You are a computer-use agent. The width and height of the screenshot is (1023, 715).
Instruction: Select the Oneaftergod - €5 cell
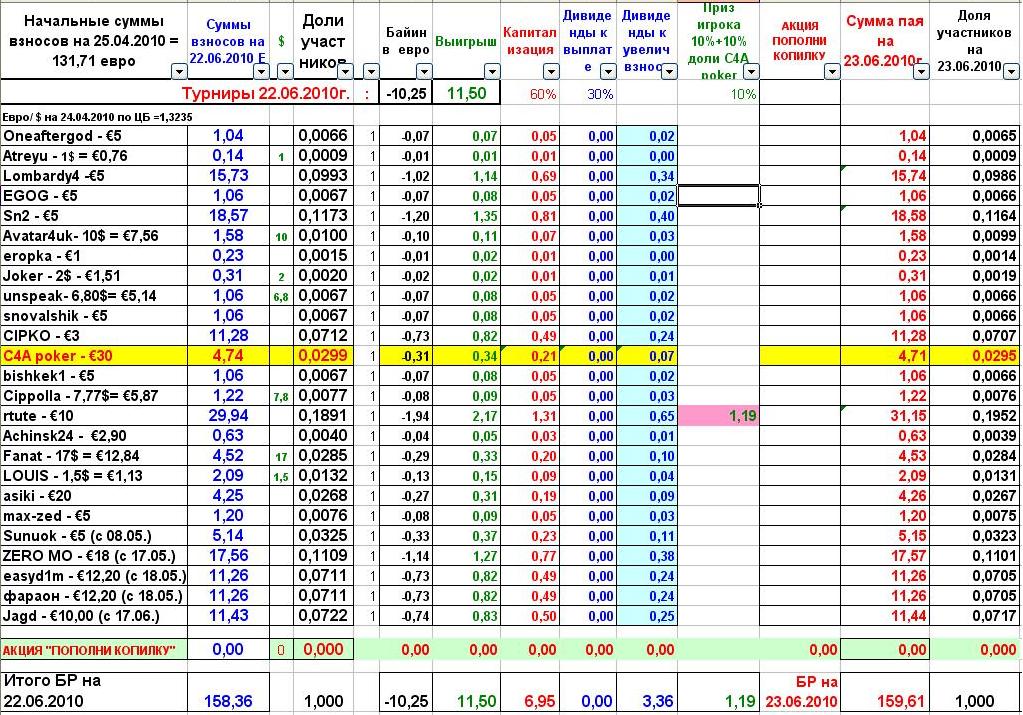pyautogui.click(x=94, y=136)
